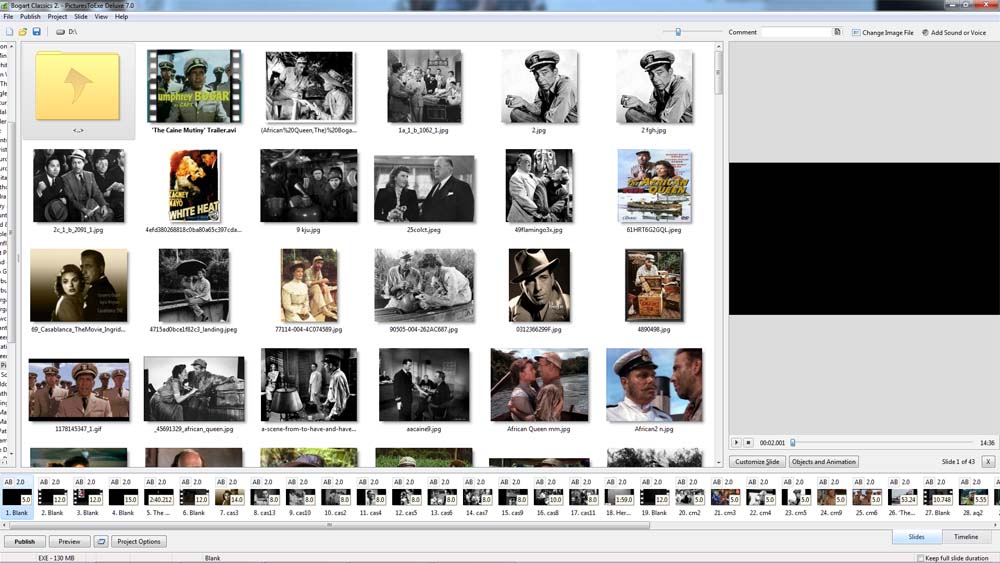
Task: Click the fullscreen preview icon next to Preview
Action: pos(101,541)
